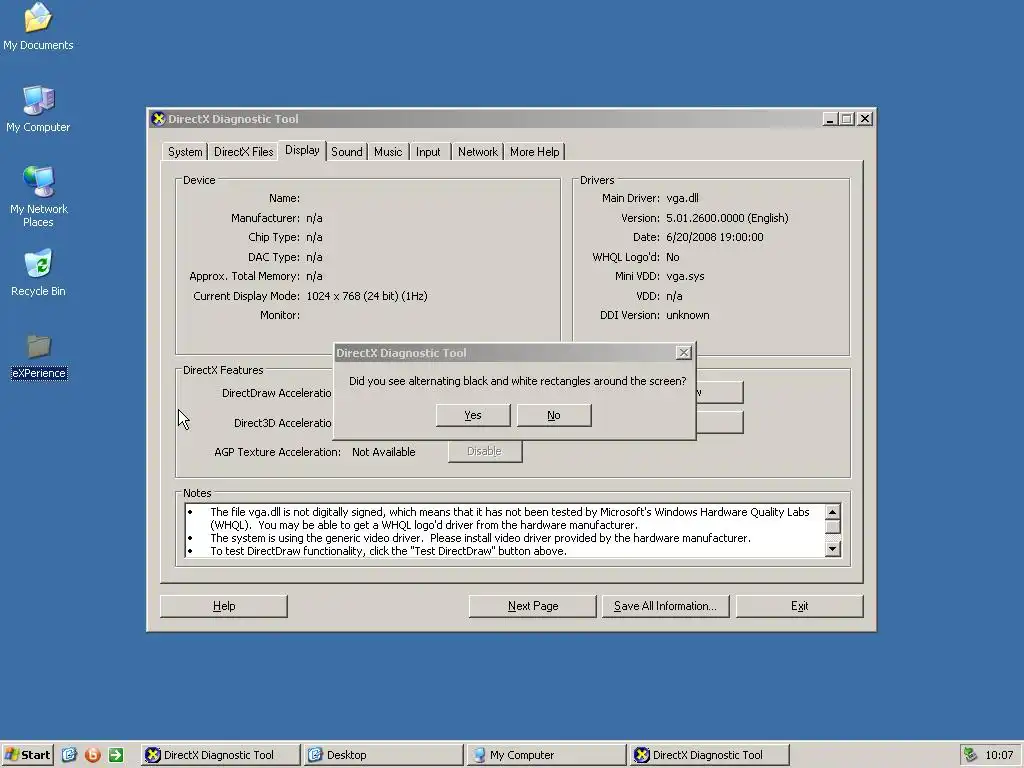Open the Sound tab
The height and width of the screenshot is (768, 1024).
[x=347, y=152]
